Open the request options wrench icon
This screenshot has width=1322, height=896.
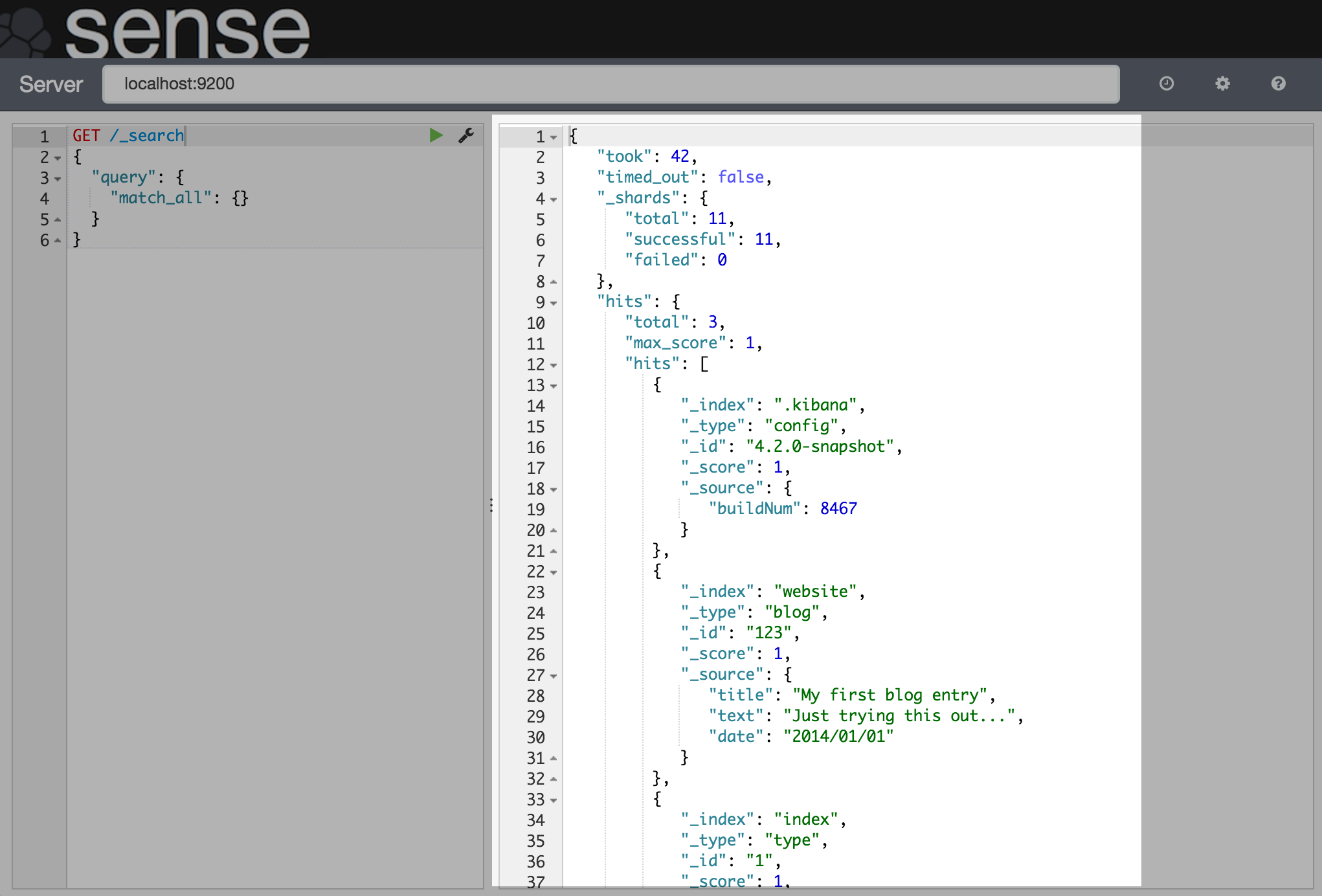(x=465, y=135)
